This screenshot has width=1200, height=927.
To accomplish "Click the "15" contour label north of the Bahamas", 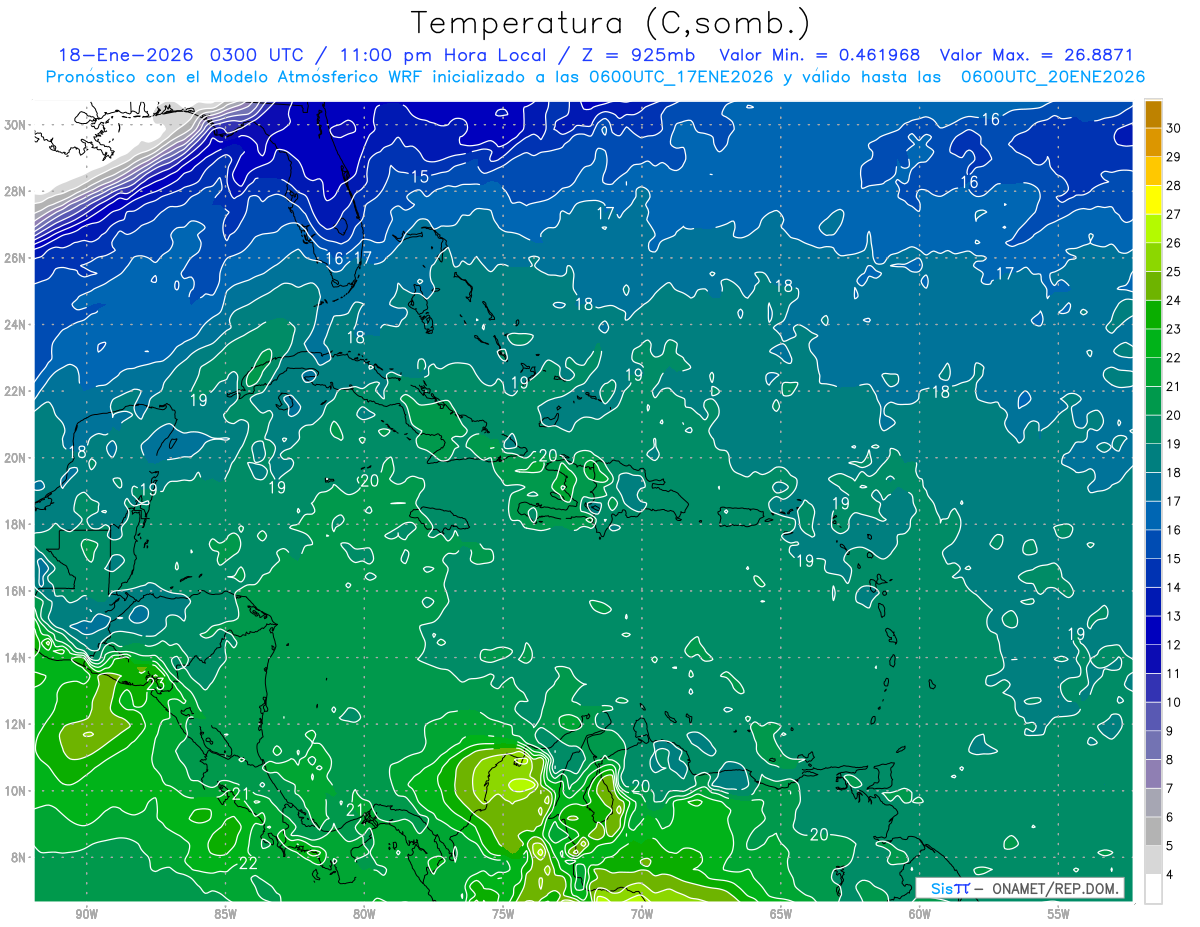I will coord(420,177).
